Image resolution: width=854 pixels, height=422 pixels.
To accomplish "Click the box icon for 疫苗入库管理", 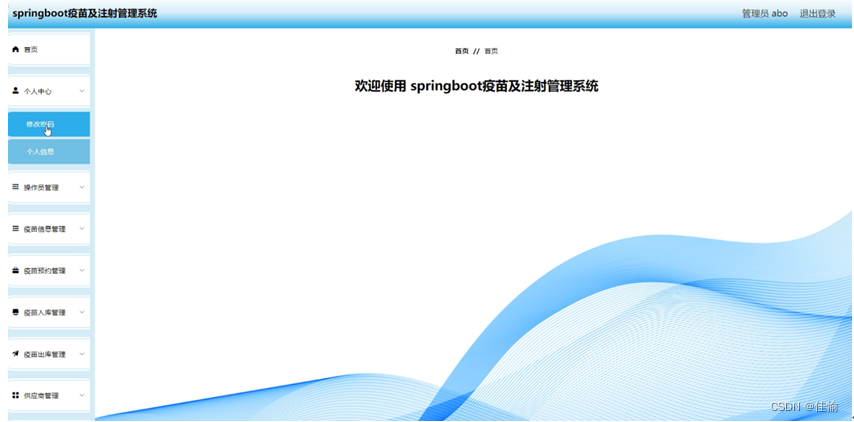I will (x=15, y=312).
